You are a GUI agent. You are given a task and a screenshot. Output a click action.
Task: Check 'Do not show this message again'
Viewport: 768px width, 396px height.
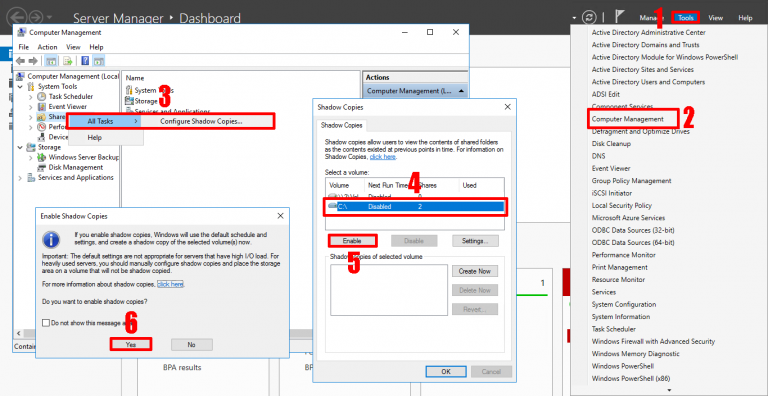click(x=46, y=323)
